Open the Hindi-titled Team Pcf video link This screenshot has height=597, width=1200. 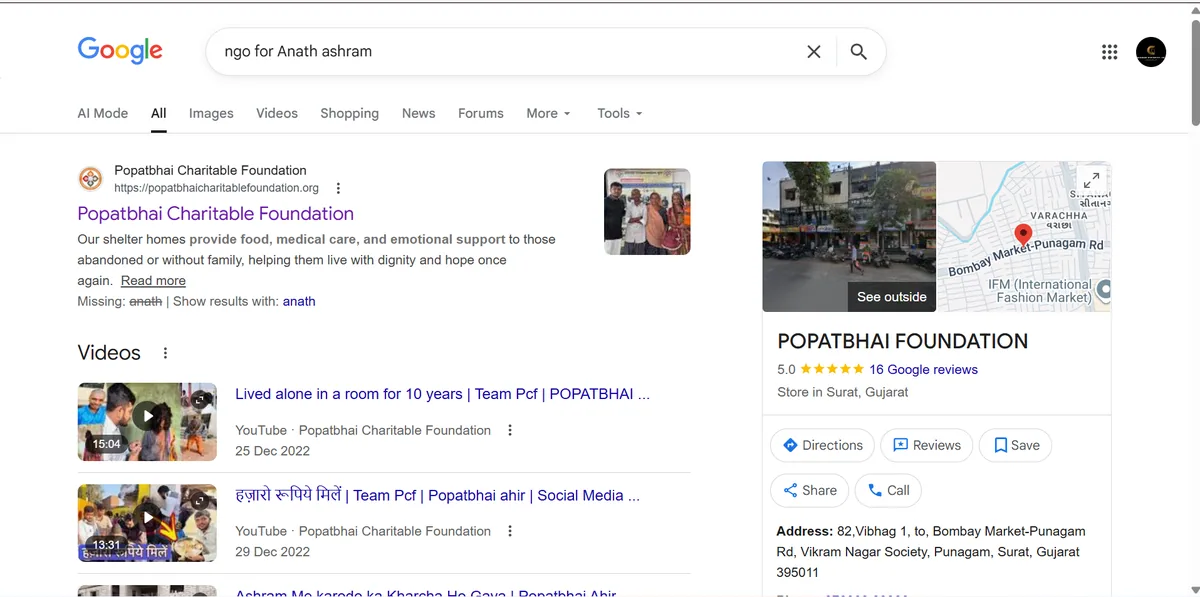tap(437, 495)
